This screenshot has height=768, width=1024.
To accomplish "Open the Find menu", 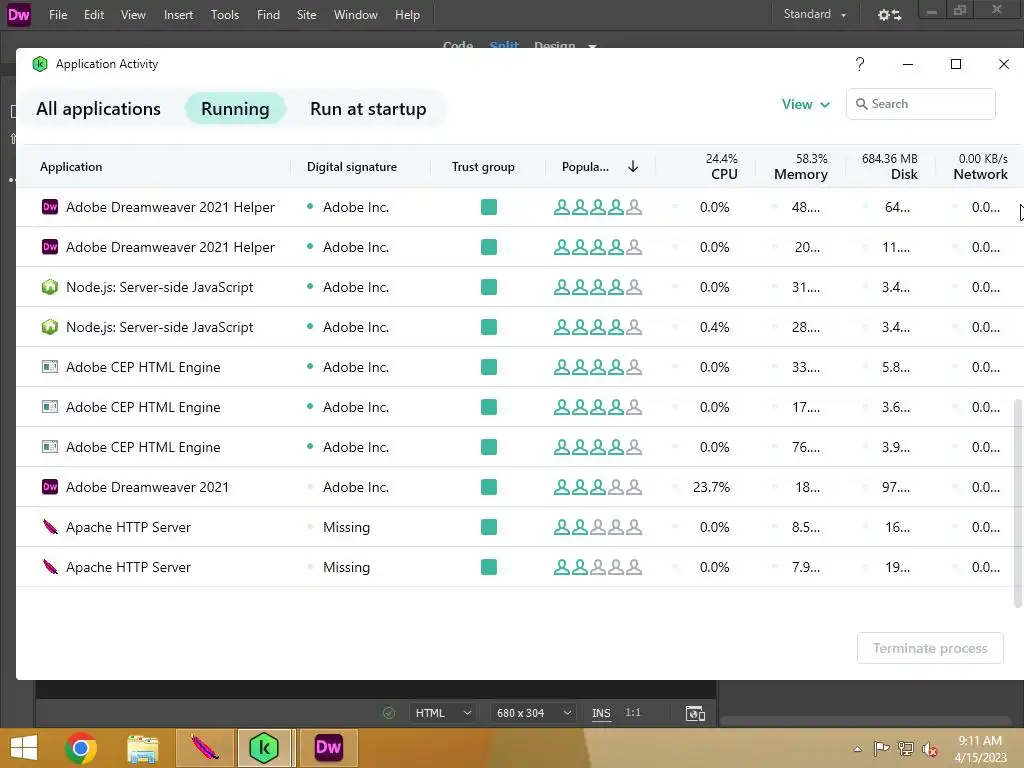I will (x=268, y=14).
